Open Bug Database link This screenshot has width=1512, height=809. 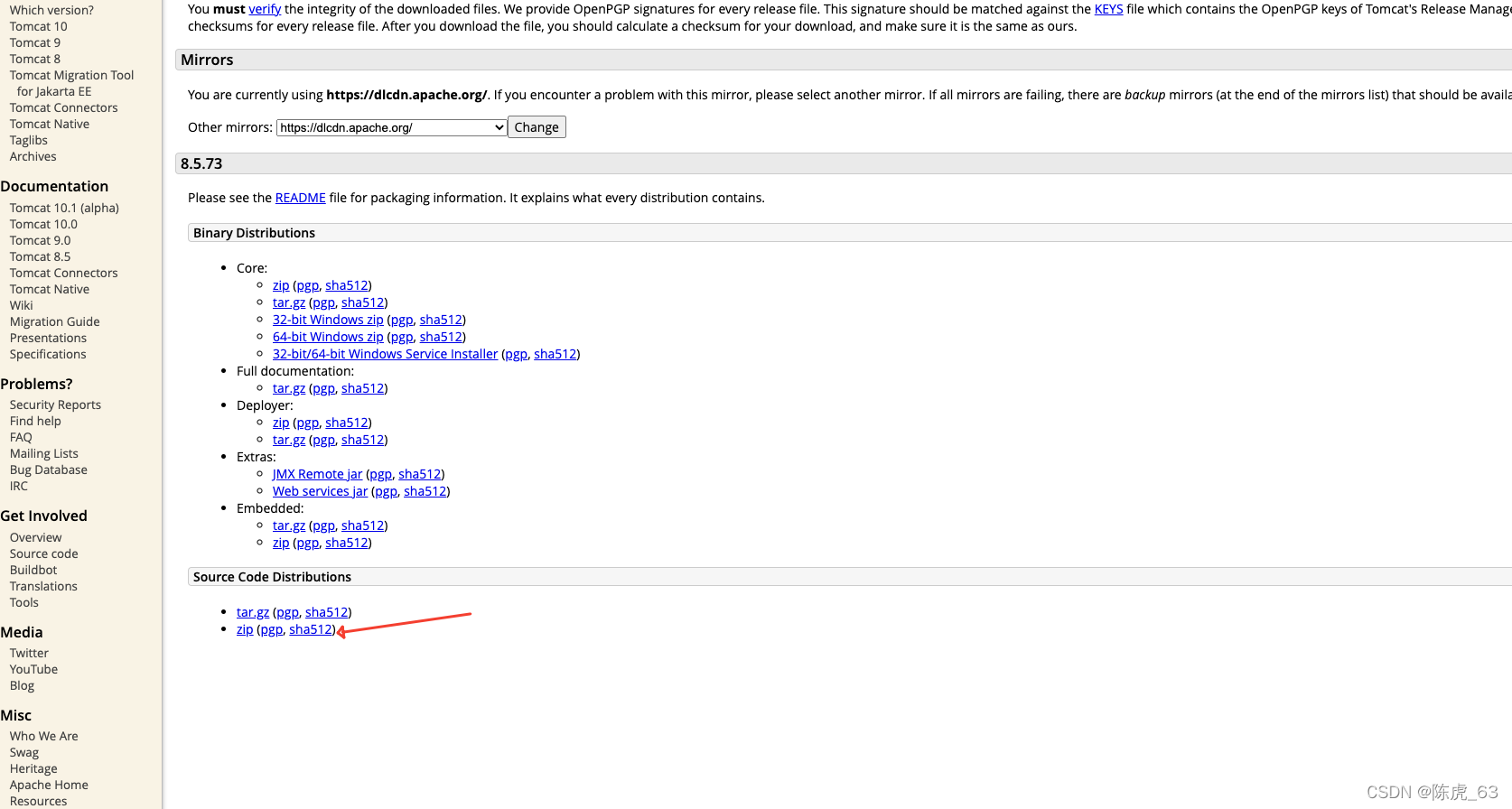click(x=48, y=470)
